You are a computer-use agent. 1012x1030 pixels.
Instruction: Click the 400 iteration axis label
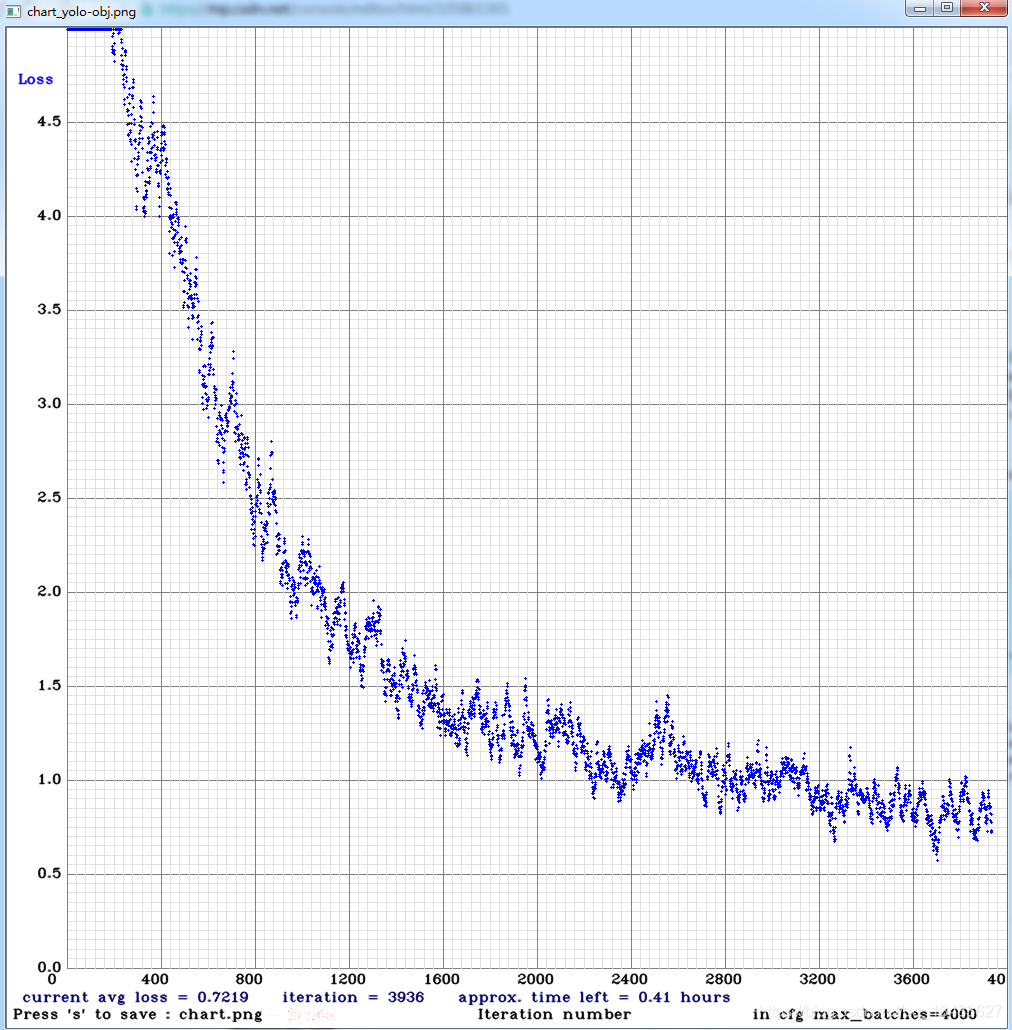click(x=155, y=979)
